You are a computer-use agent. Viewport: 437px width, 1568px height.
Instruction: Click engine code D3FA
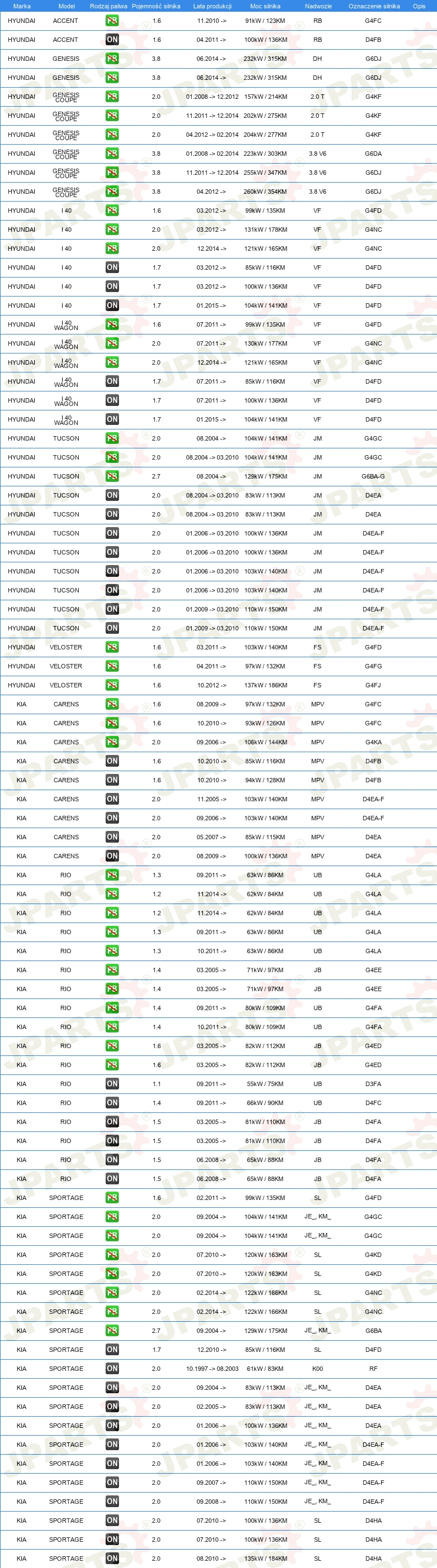point(373,1084)
